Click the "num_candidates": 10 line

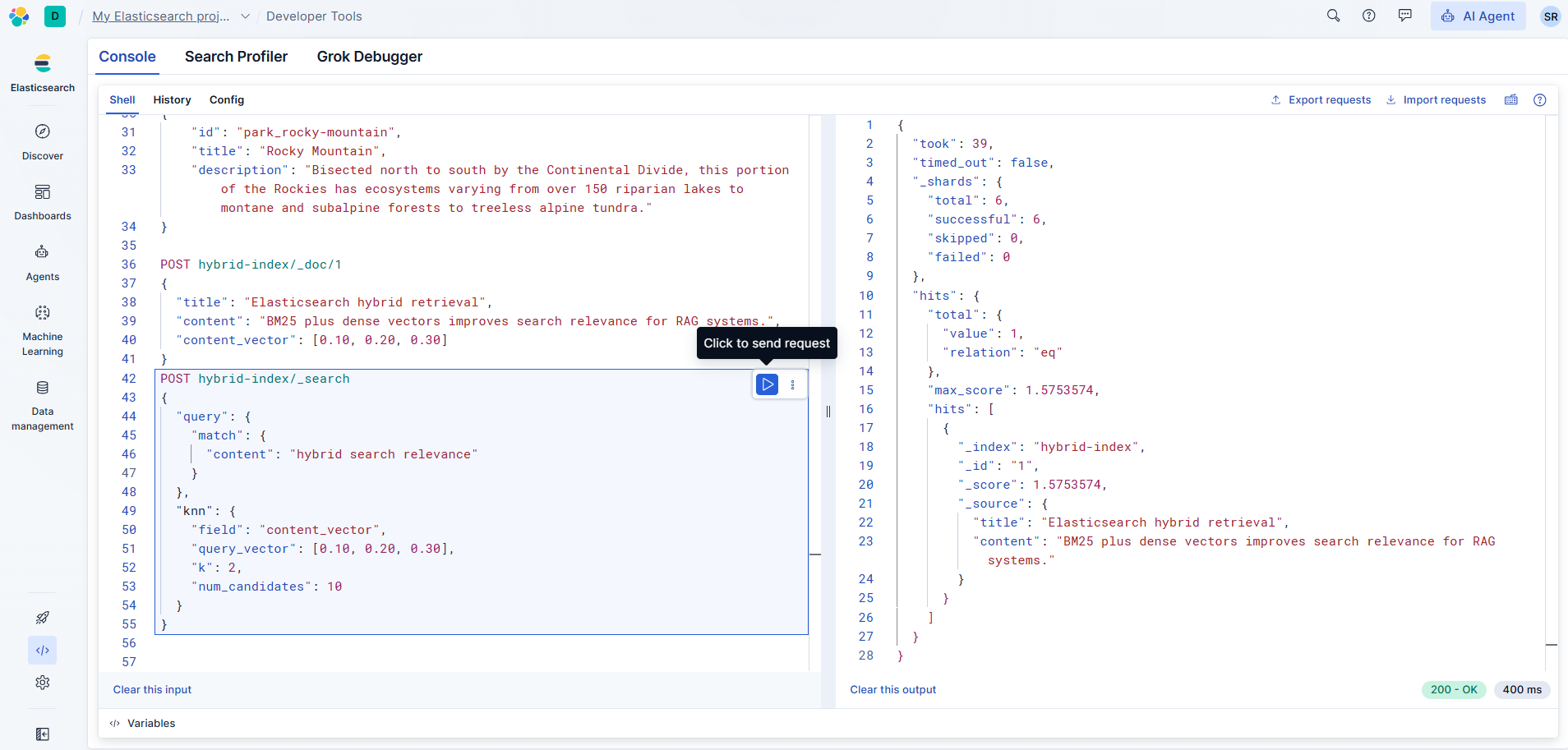[x=266, y=587]
